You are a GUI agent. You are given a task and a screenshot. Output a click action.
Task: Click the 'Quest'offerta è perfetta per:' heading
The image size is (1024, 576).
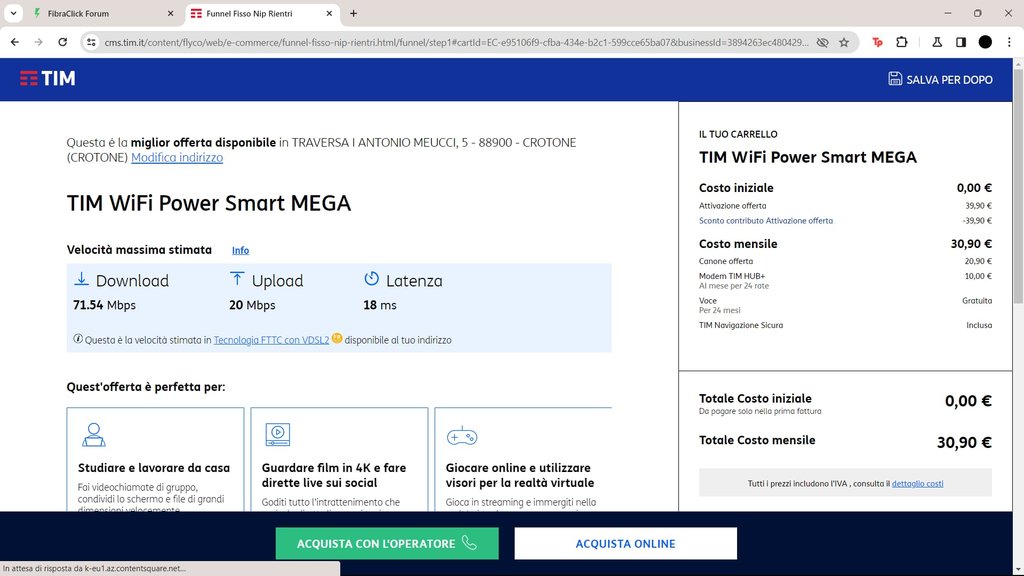(146, 387)
